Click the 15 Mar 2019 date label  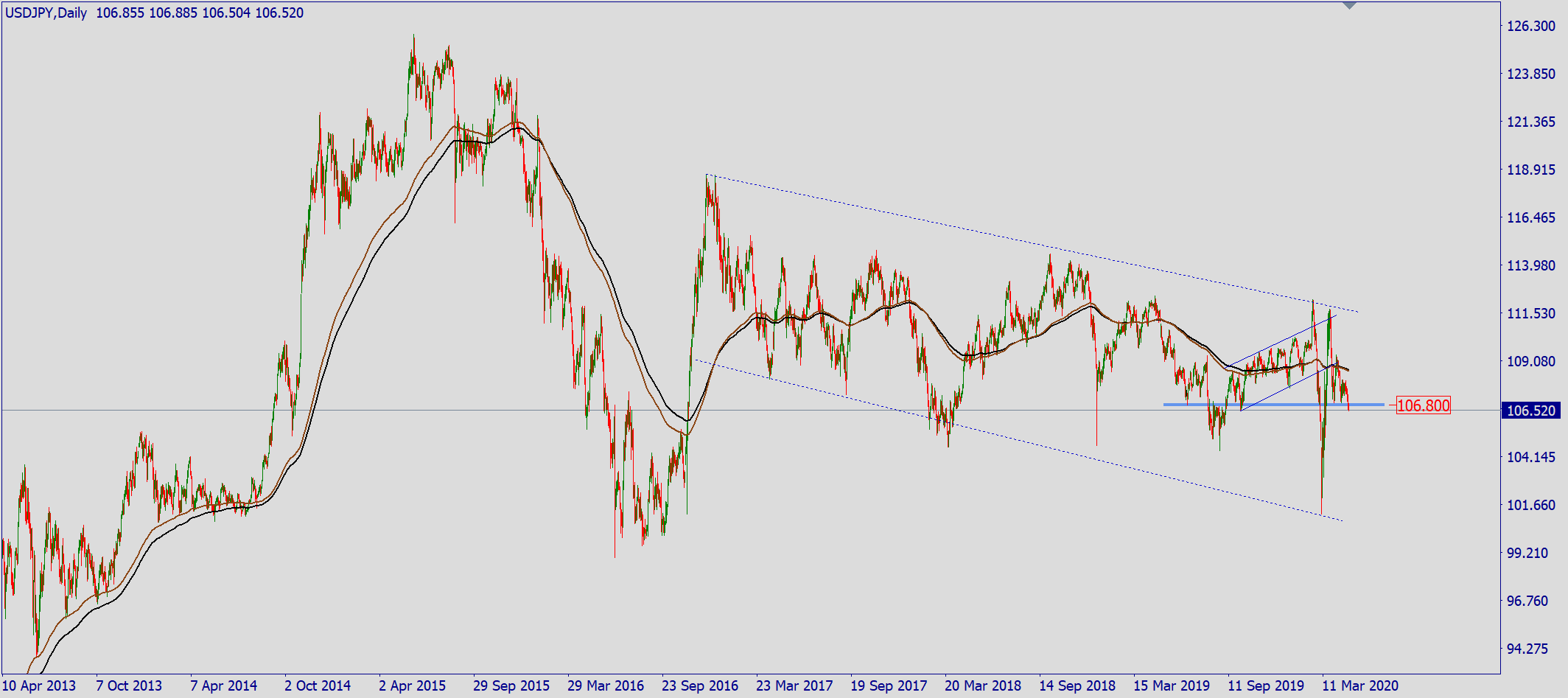tap(1172, 686)
